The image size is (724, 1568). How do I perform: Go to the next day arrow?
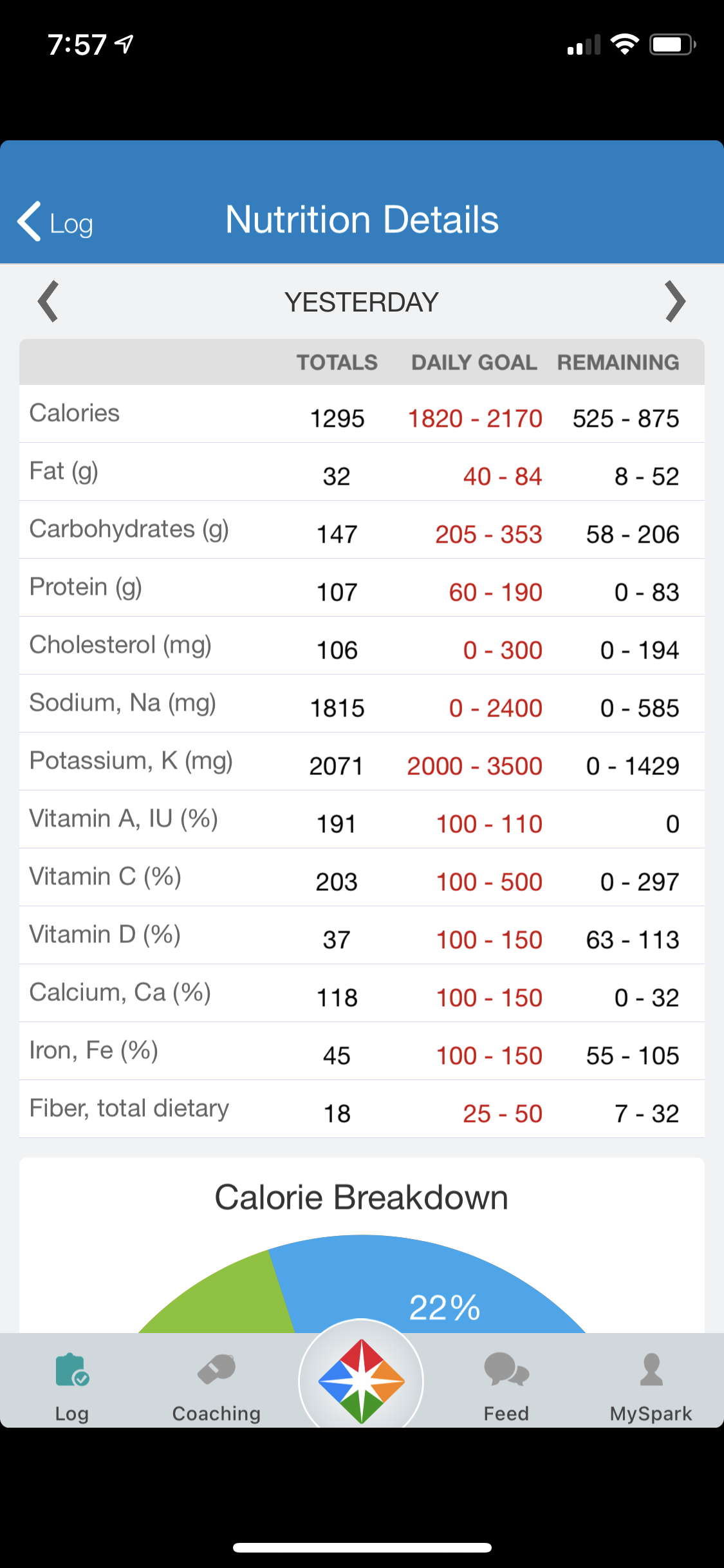tap(675, 301)
